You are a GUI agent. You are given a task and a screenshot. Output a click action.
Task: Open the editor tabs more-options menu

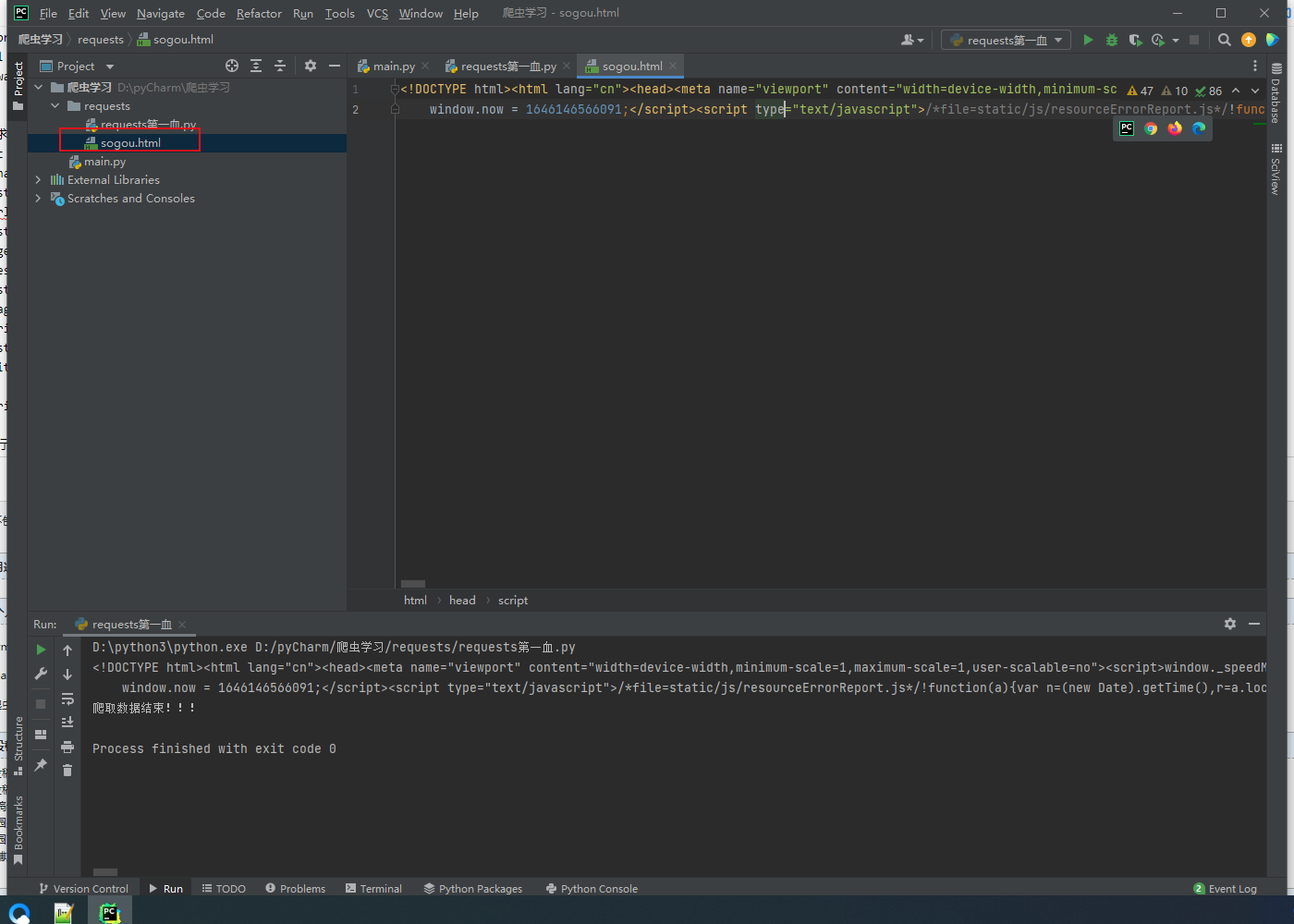[1254, 66]
